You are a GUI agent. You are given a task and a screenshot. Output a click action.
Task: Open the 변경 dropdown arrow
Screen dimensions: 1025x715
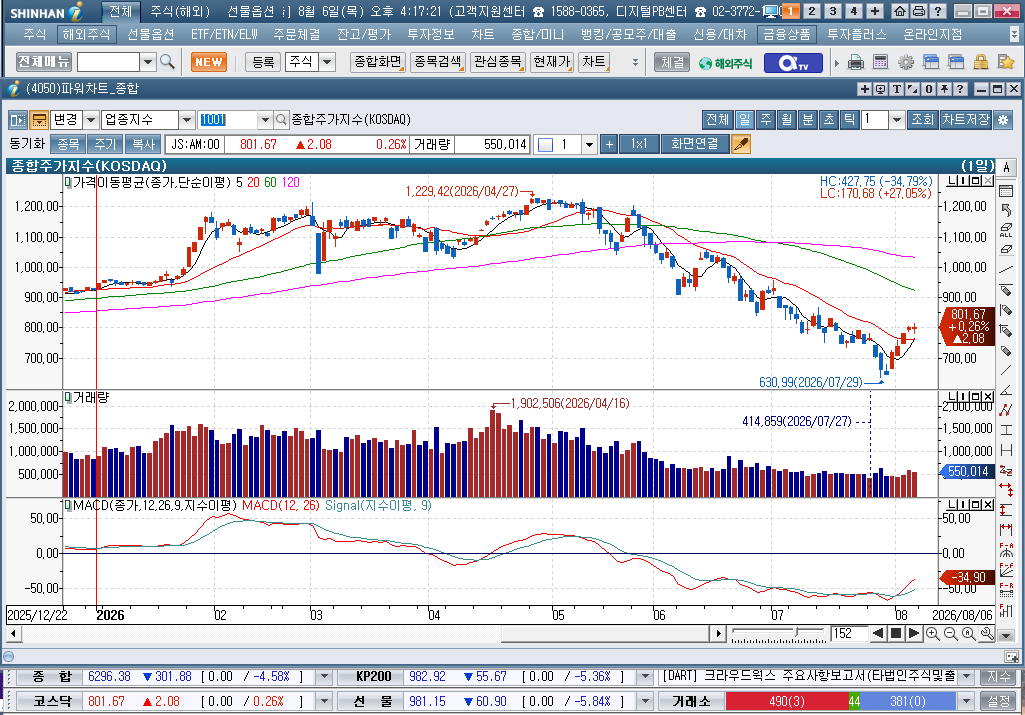coord(91,120)
